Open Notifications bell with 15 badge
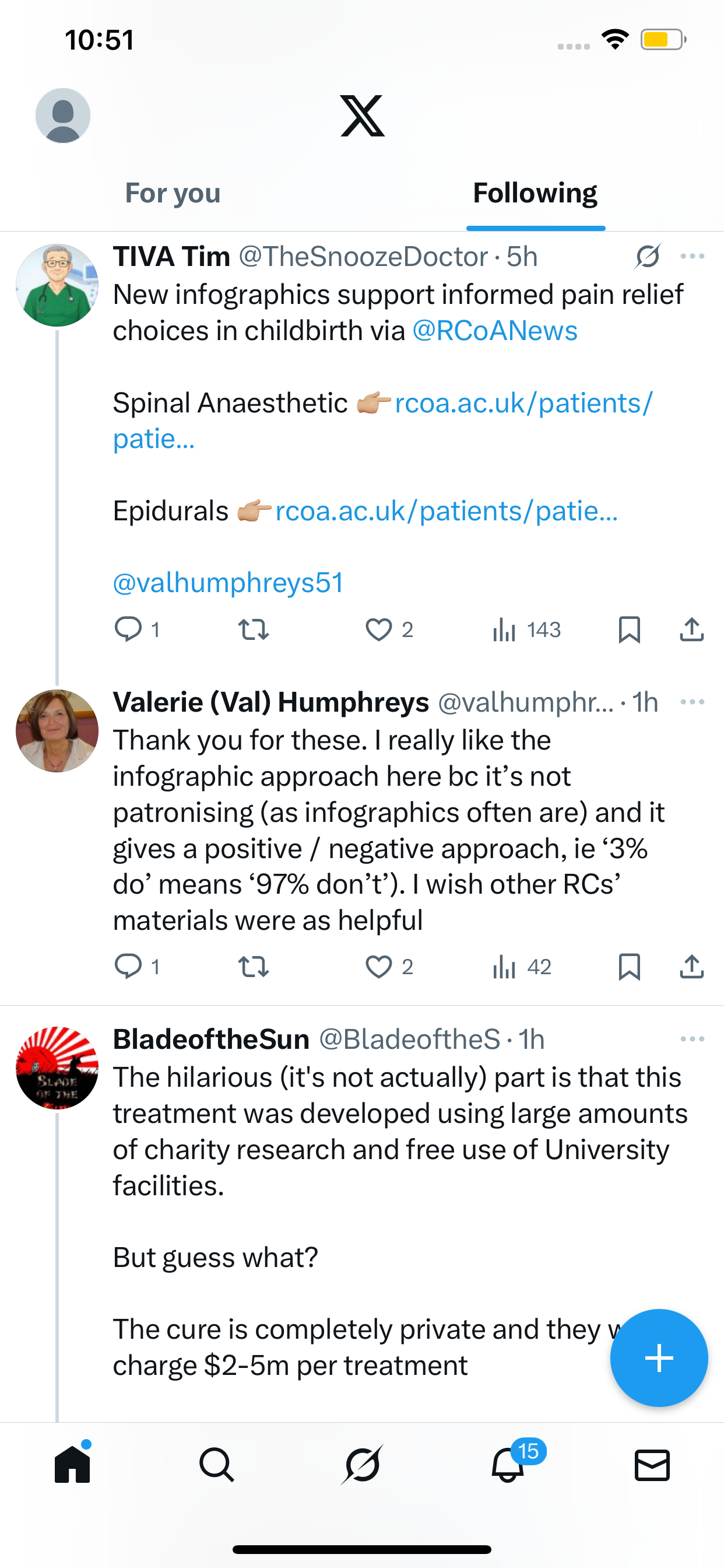 508,1465
